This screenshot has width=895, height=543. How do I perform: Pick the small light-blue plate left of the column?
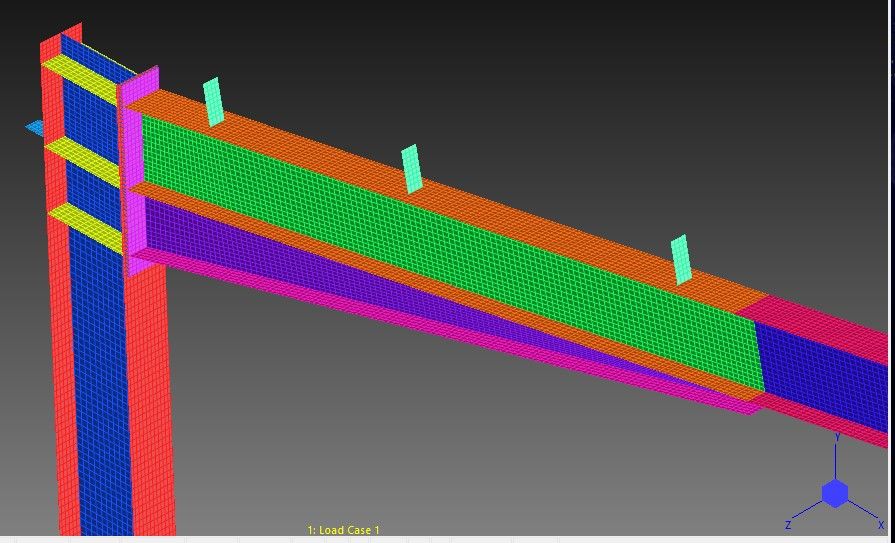(34, 128)
